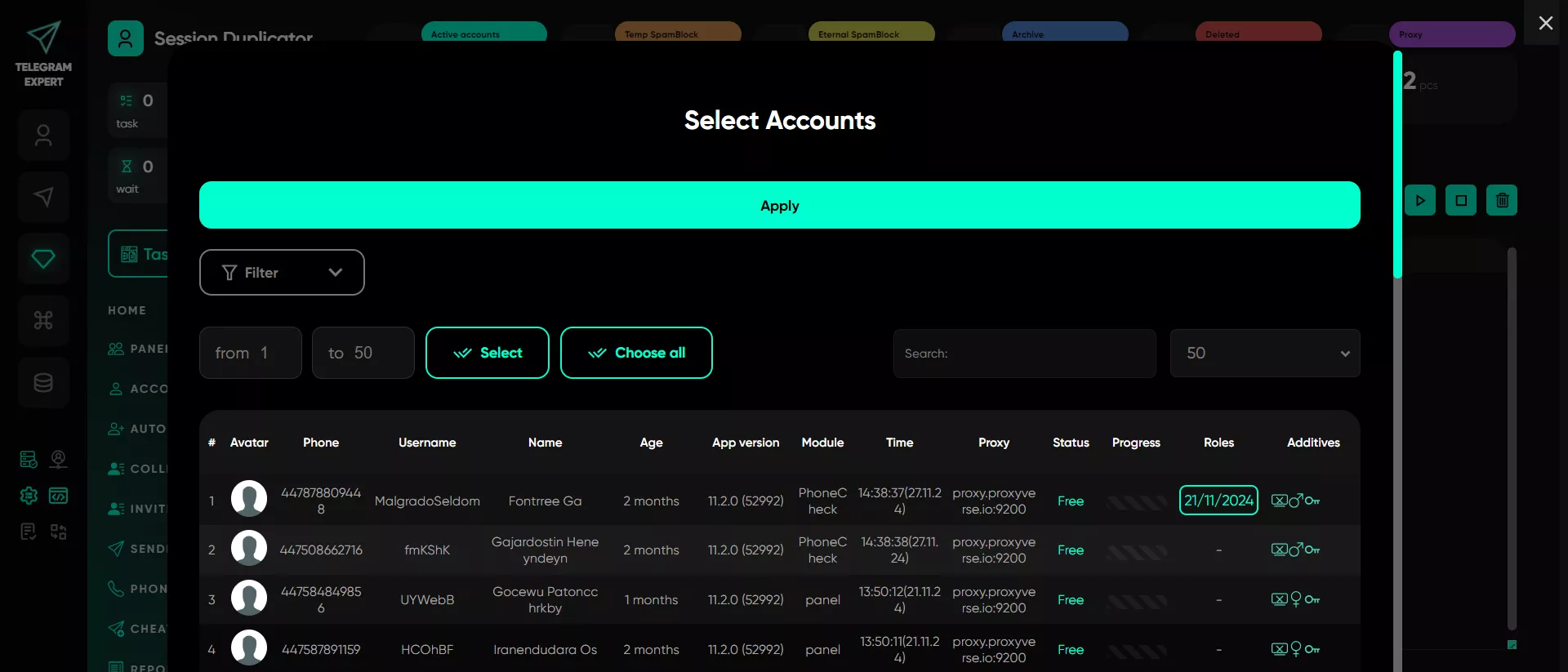1568x672 pixels.
Task: Focus the 'to' range input field
Action: click(x=363, y=353)
